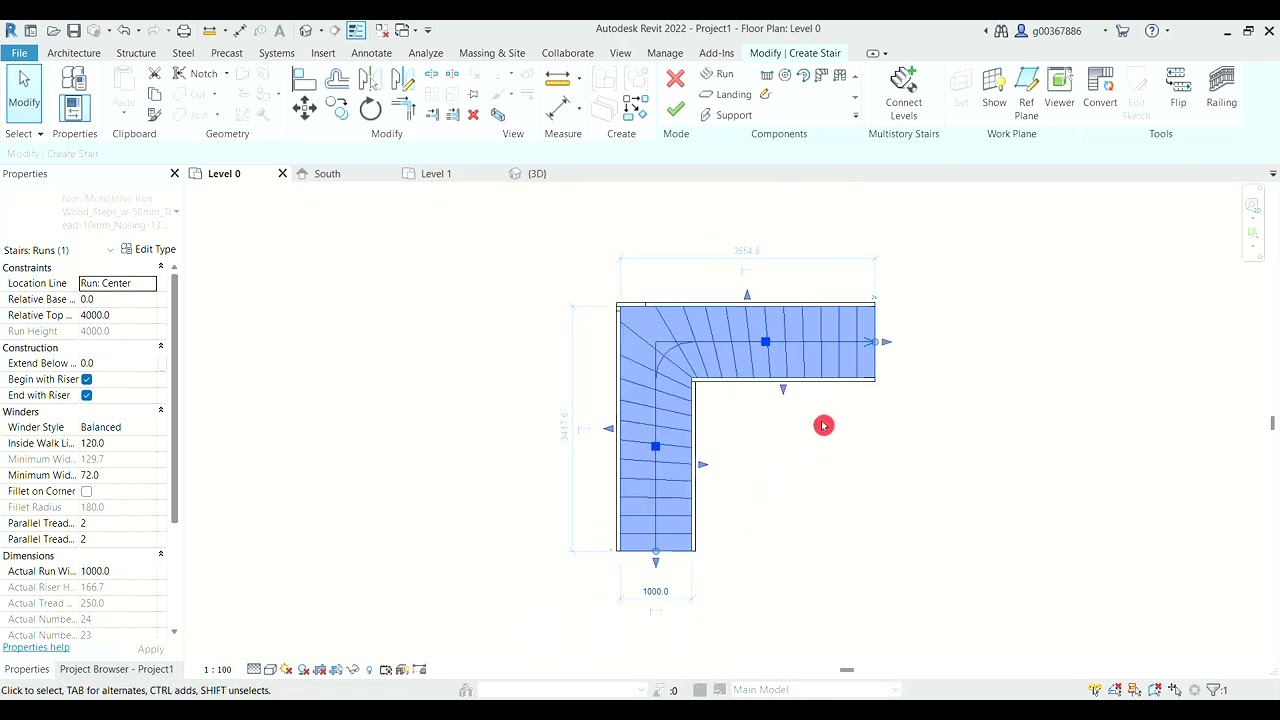Switch to the South view tab

pyautogui.click(x=327, y=174)
